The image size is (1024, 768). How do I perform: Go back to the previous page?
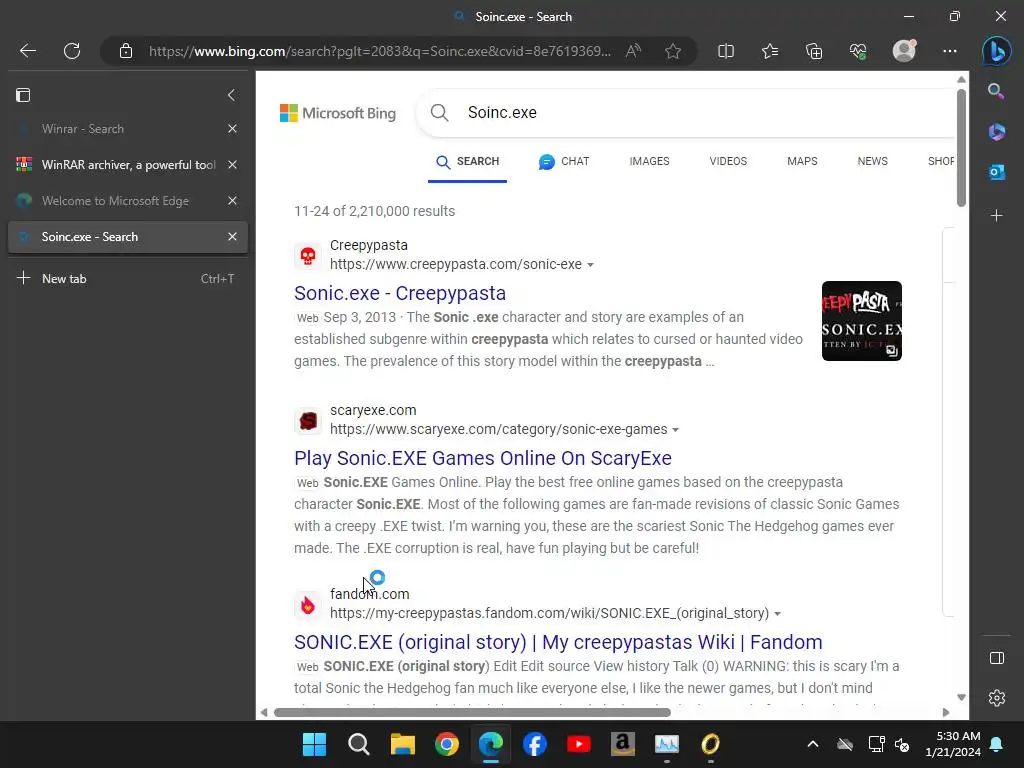pyautogui.click(x=28, y=51)
